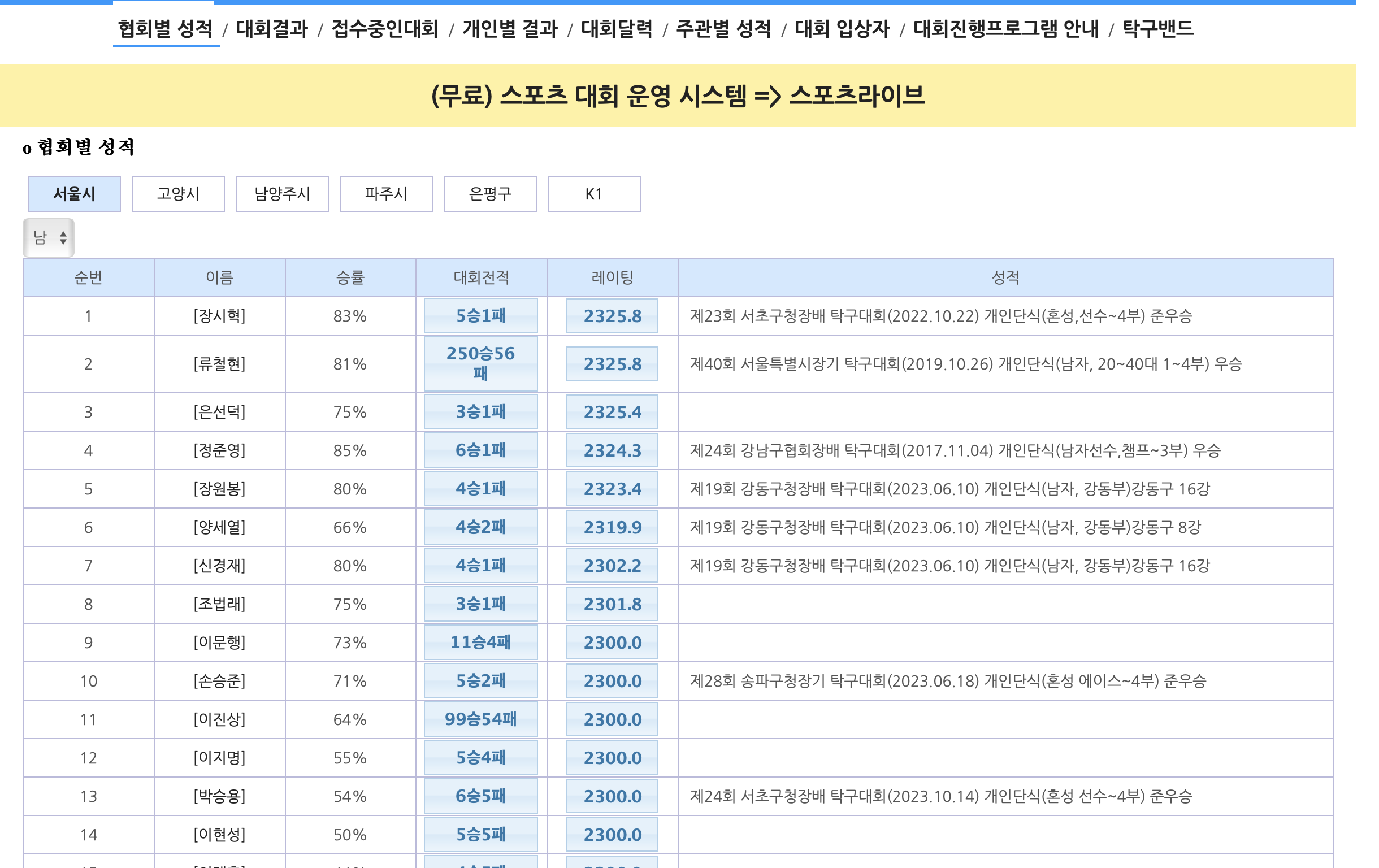1379x868 pixels.
Task: Open the 남 gender dropdown
Action: (49, 237)
